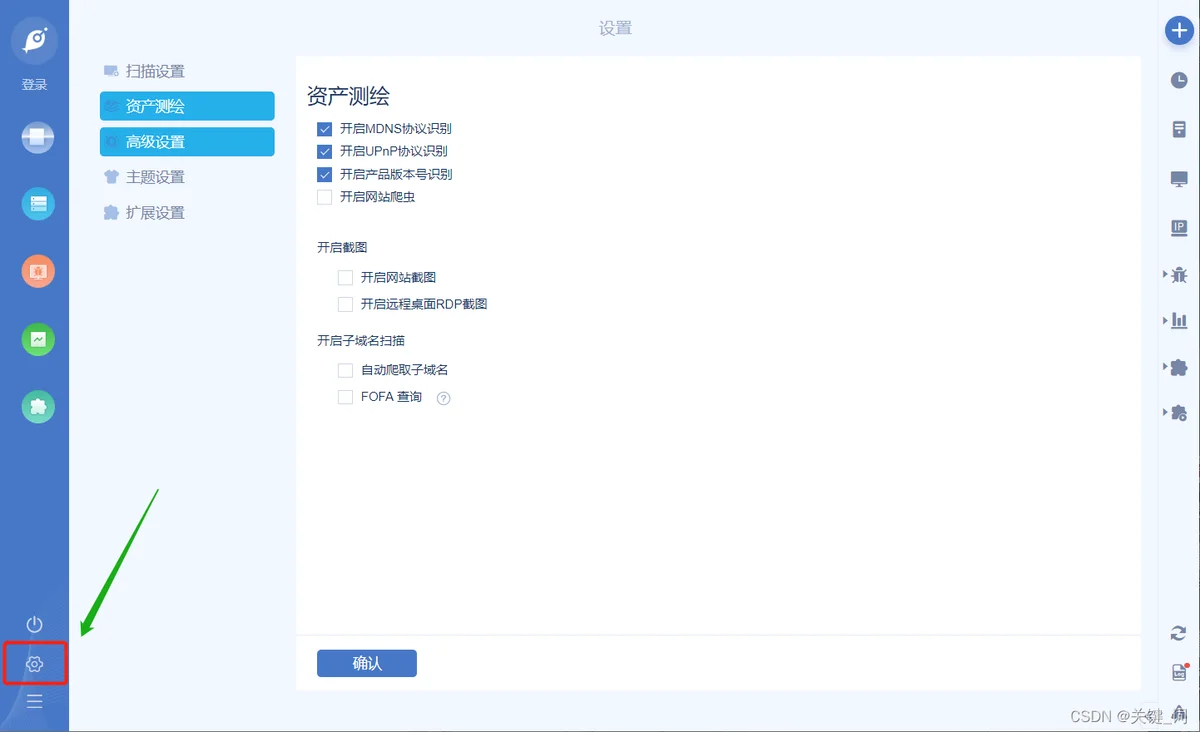Click the 设置 title at top
Screen dimensions: 1200x732
tap(615, 28)
